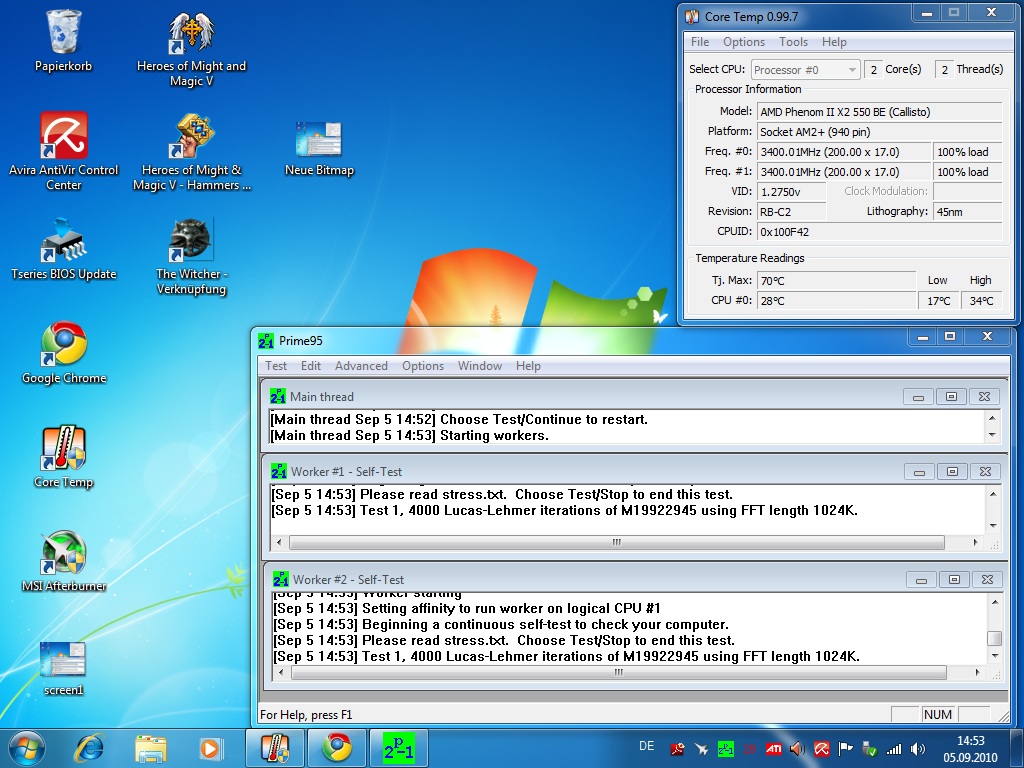Viewport: 1024px width, 768px height.
Task: Open the Help menu in Core Temp
Action: tap(834, 42)
